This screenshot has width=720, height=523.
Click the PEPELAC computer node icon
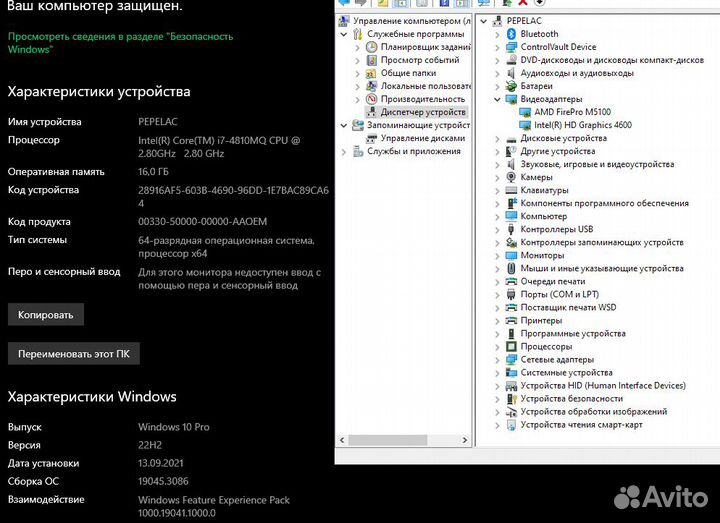pyautogui.click(x=497, y=21)
